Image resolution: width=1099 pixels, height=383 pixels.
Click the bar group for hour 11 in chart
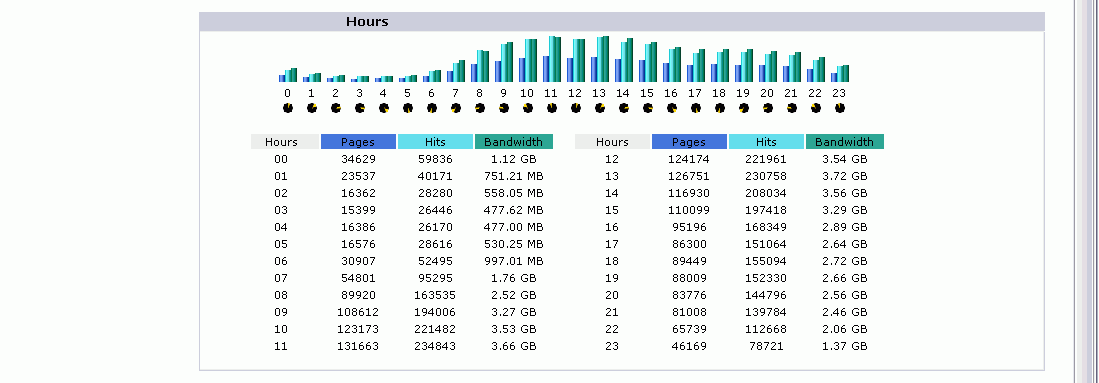552,59
